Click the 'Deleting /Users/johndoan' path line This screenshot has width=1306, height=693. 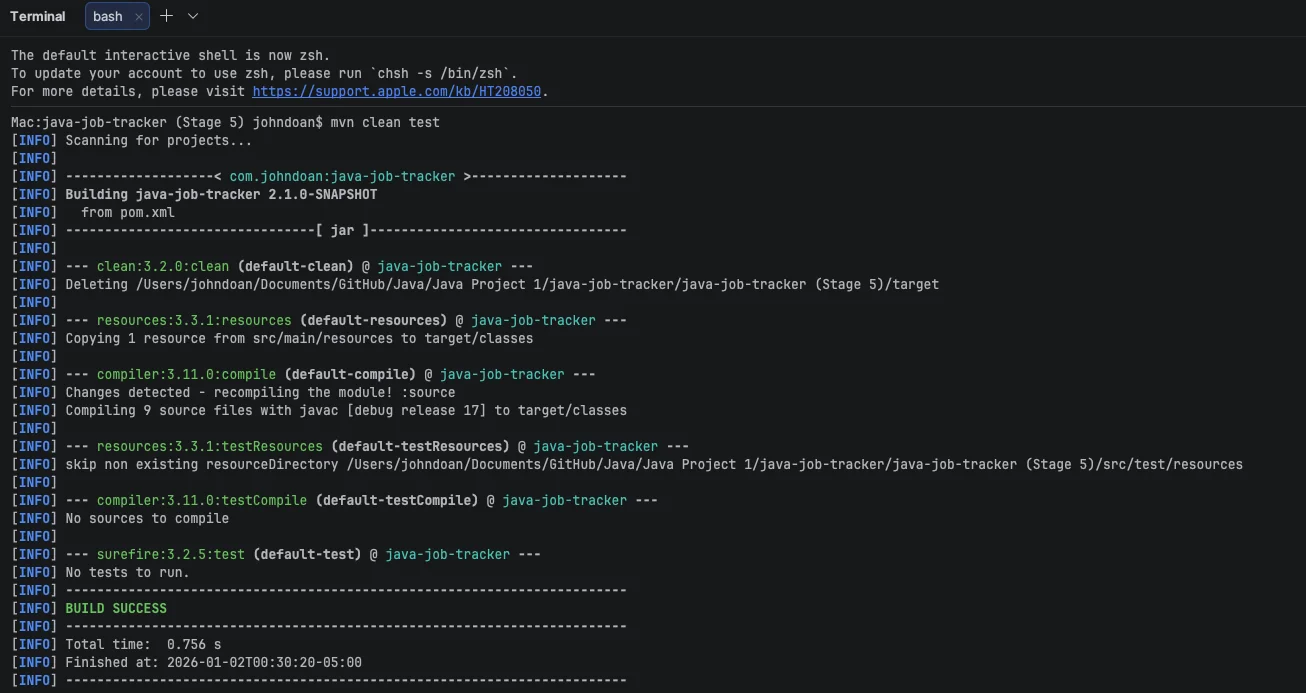(x=502, y=284)
